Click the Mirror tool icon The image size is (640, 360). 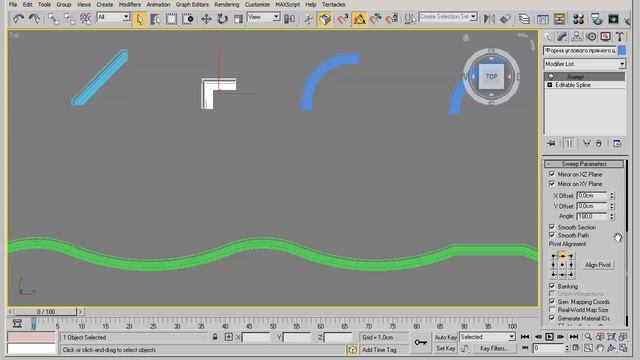pos(489,19)
